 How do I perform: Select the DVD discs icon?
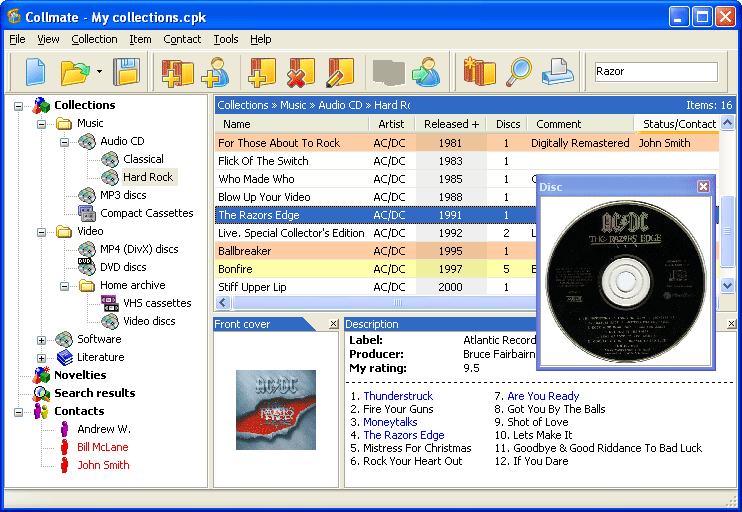[x=87, y=267]
